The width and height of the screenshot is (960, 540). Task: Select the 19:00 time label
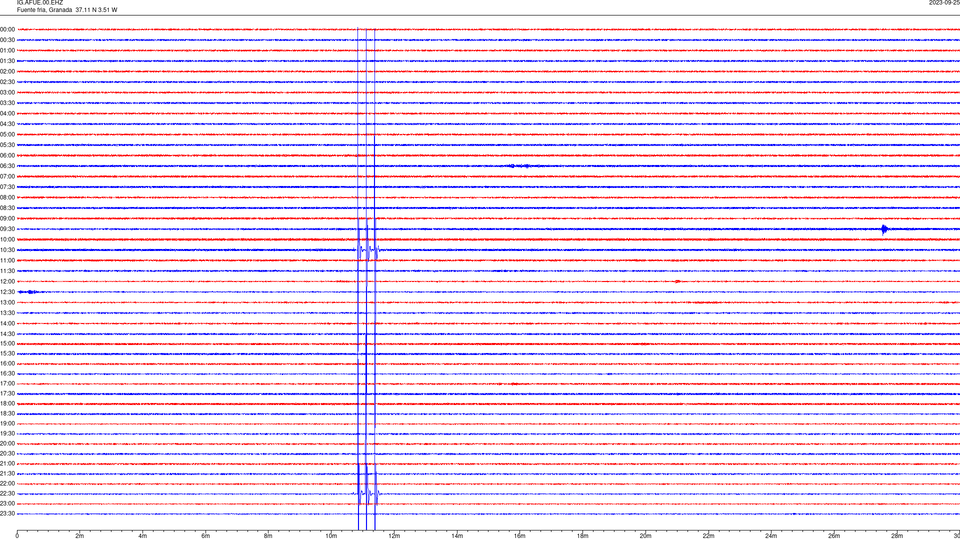tap(7, 424)
